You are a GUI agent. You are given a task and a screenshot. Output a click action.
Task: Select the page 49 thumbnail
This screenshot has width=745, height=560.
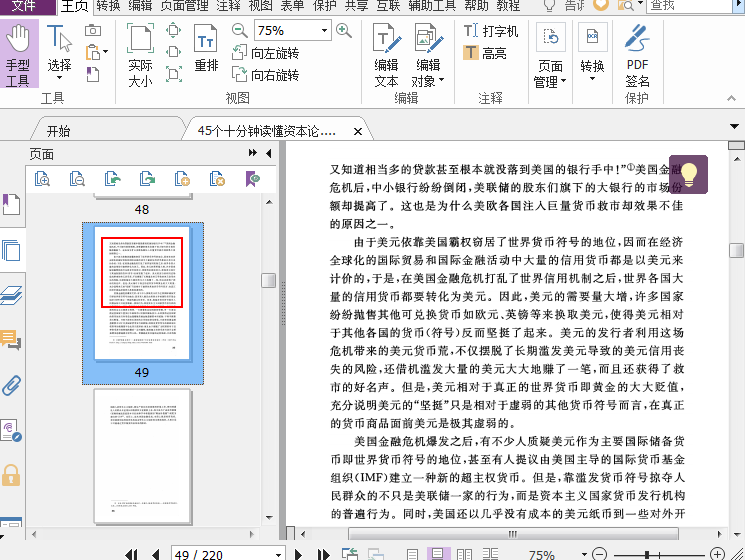click(x=143, y=303)
